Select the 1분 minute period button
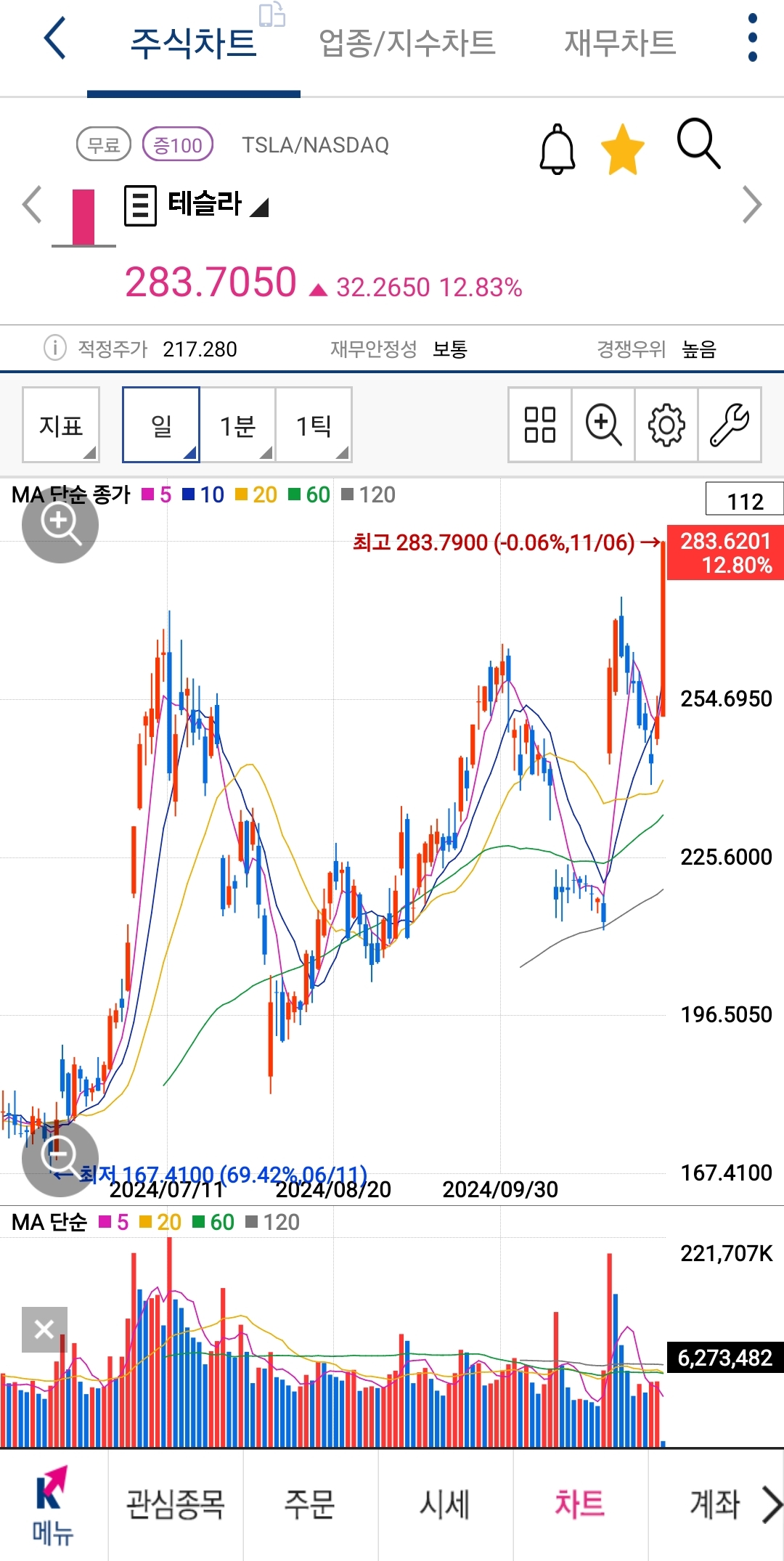The width and height of the screenshot is (784, 1561). coord(237,425)
